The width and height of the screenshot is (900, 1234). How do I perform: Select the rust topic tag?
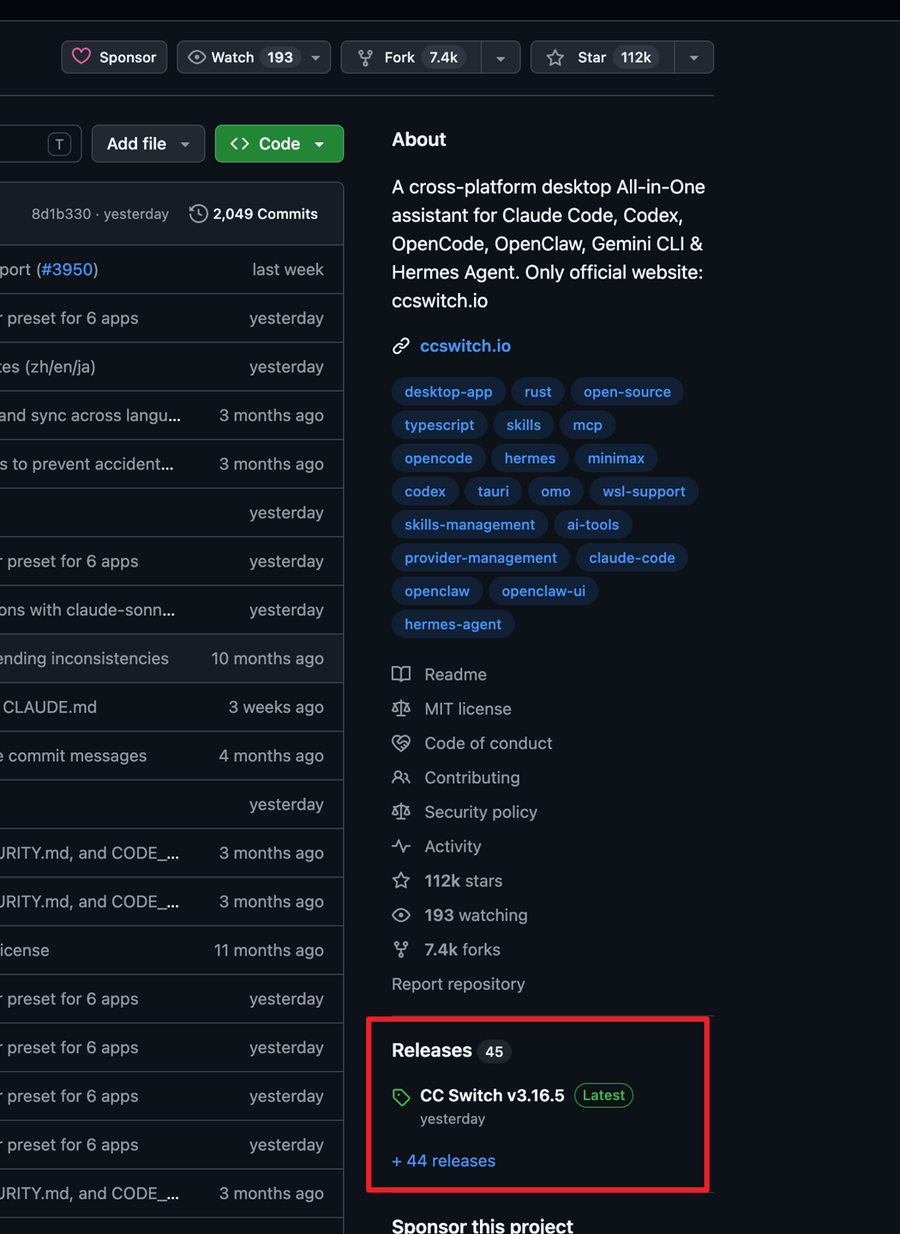(538, 392)
